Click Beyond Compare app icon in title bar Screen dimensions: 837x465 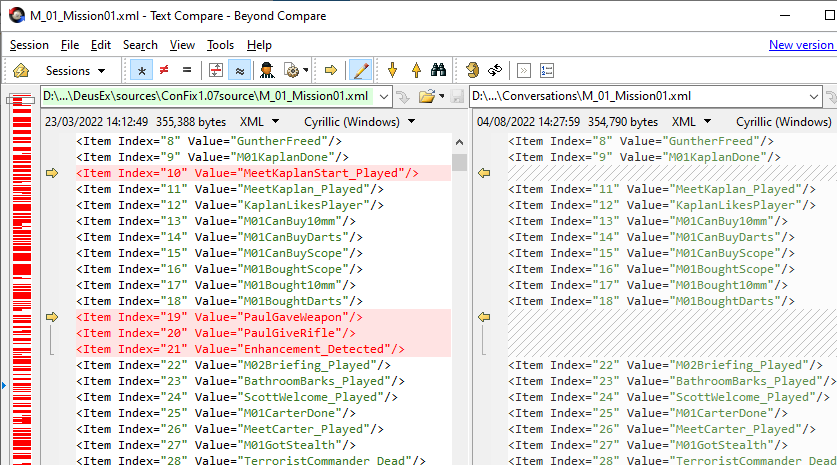pos(17,15)
